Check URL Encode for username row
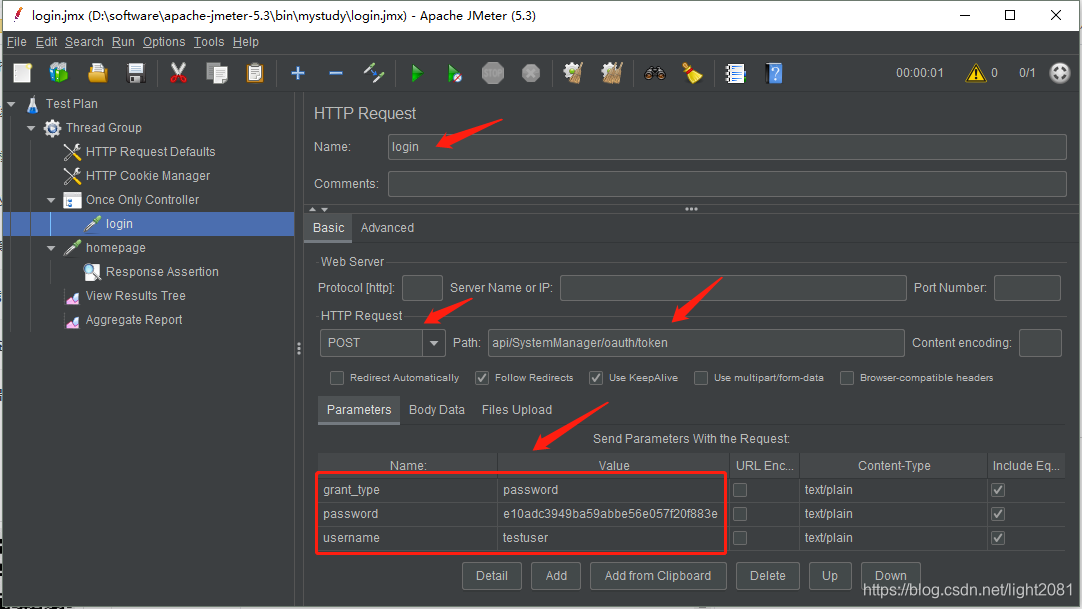1082x609 pixels. point(740,538)
